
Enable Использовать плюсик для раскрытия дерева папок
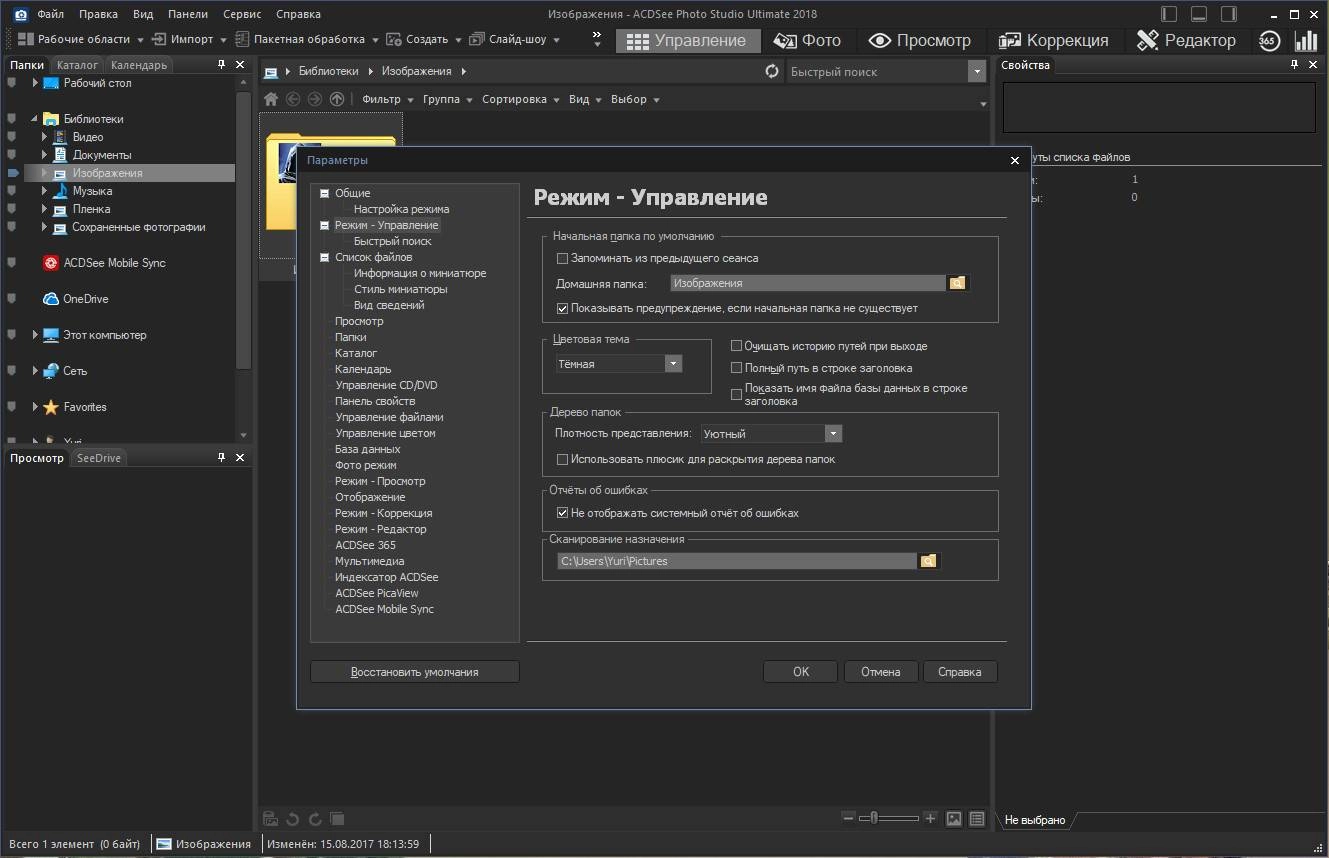(562, 459)
